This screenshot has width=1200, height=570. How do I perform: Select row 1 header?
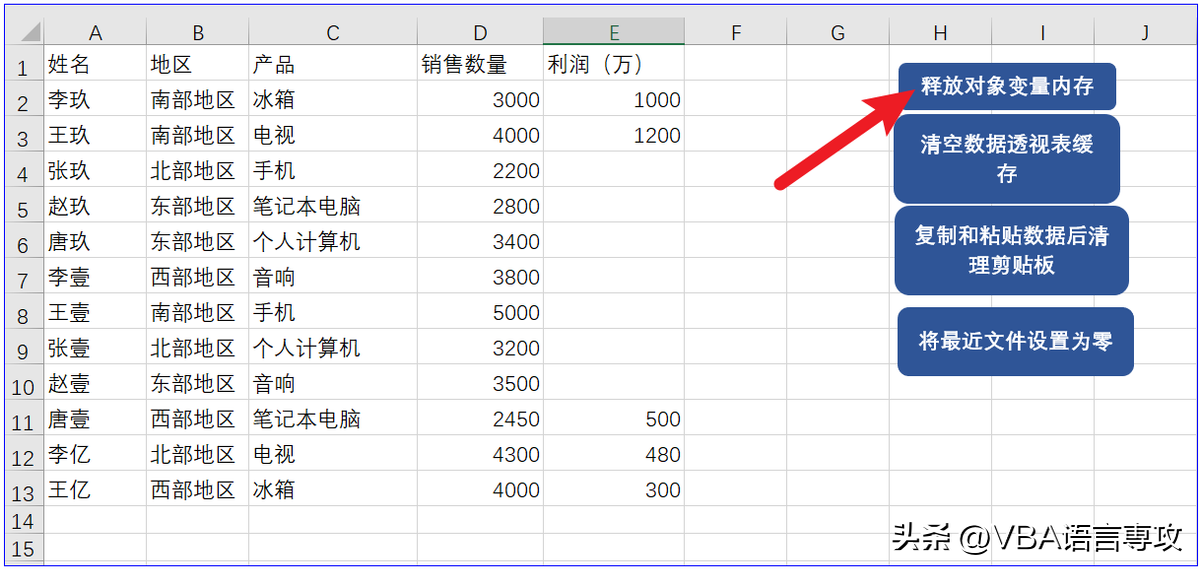25,64
